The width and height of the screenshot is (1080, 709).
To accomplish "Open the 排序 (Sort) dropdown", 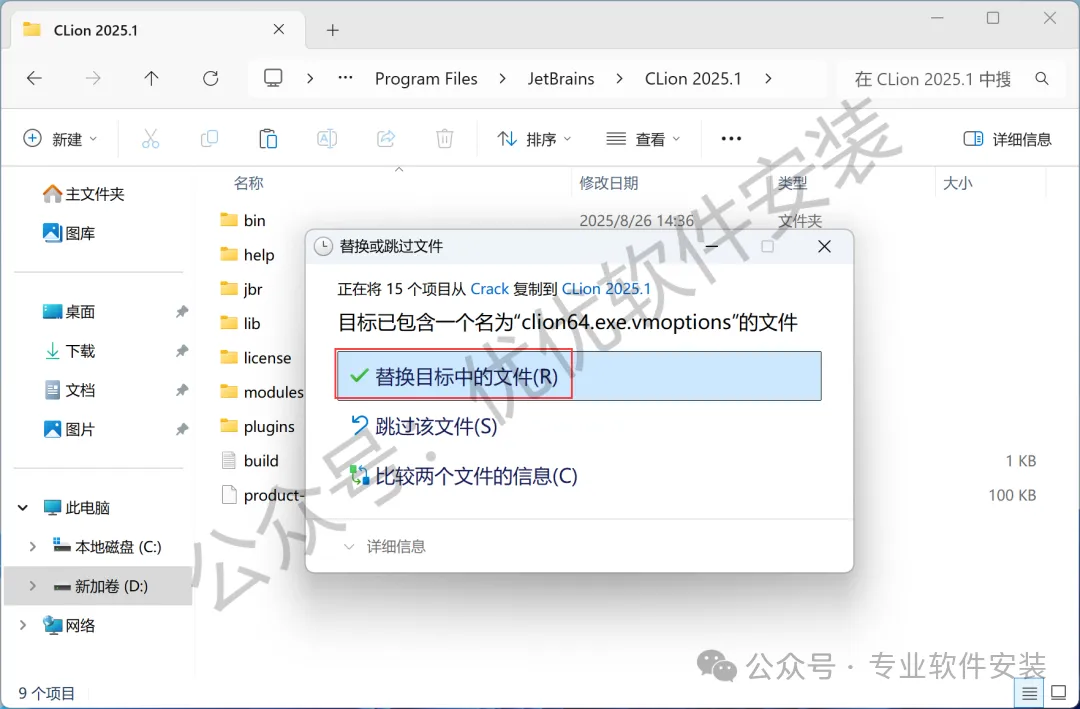I will 534,139.
